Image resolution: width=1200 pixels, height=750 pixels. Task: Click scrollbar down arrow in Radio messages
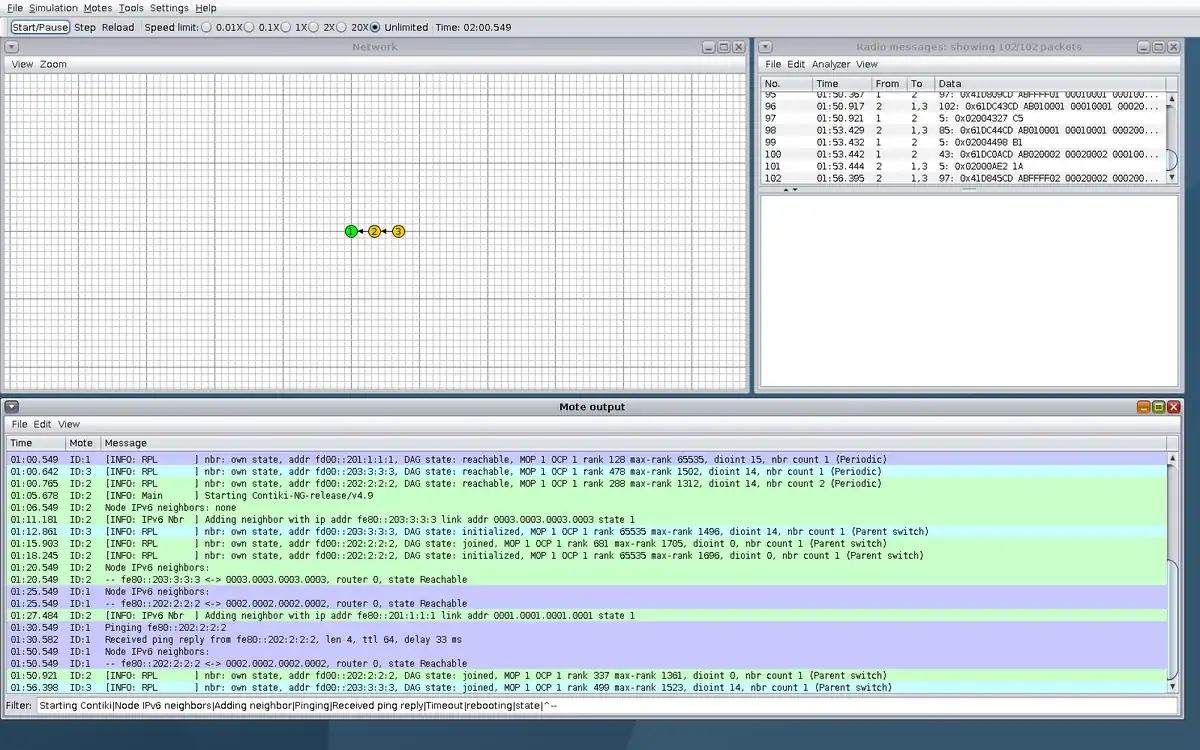click(1172, 177)
